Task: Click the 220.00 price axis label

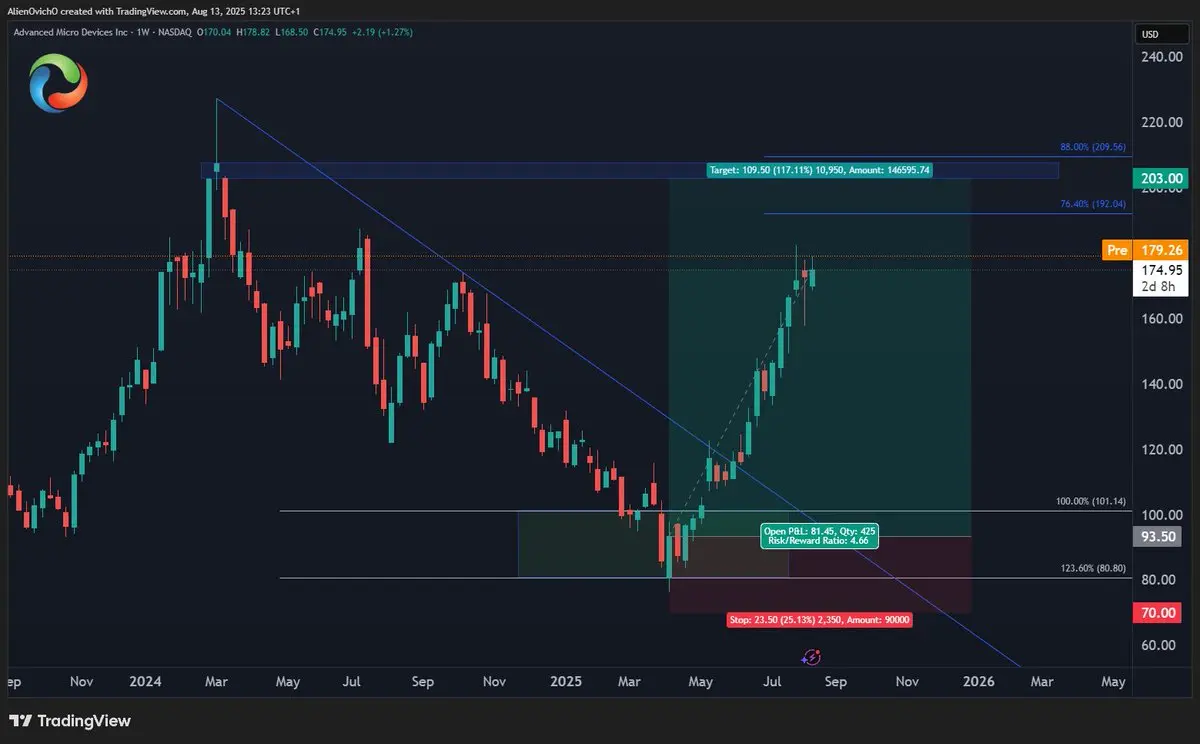Action: 1161,123
